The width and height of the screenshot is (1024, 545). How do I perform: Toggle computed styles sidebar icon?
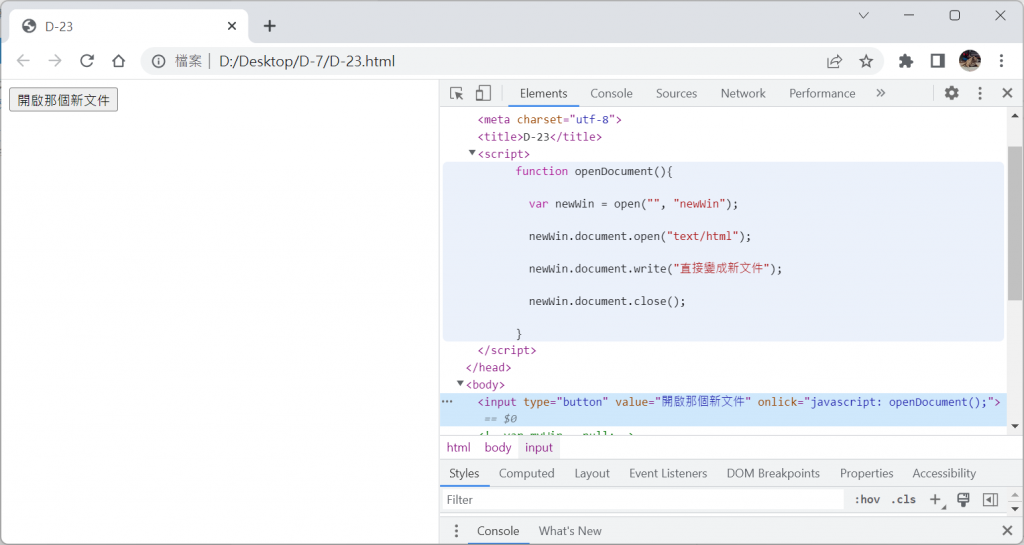point(990,500)
